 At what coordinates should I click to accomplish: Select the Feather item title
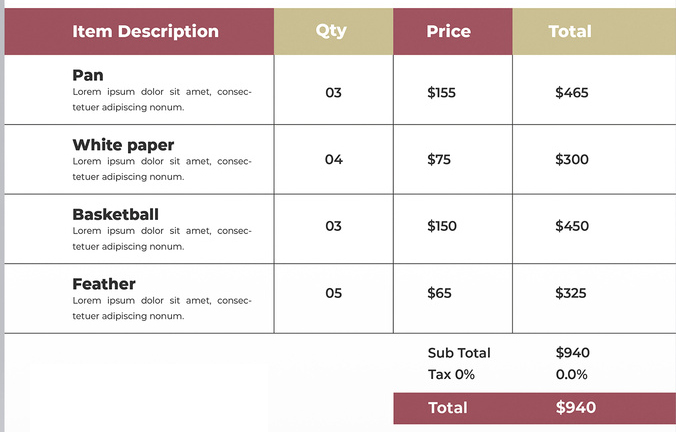pos(104,284)
